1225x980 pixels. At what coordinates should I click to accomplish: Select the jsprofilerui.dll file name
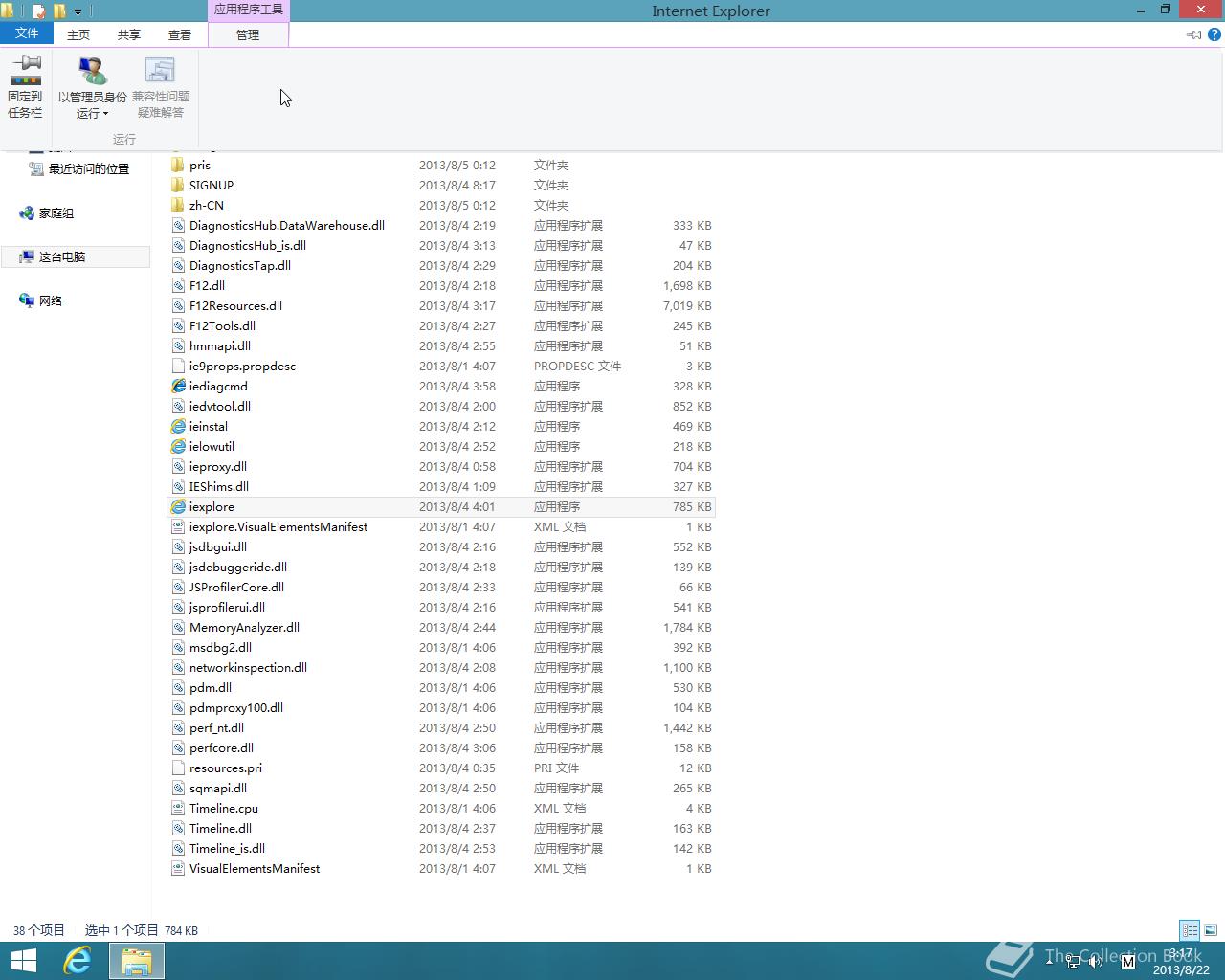point(227,608)
